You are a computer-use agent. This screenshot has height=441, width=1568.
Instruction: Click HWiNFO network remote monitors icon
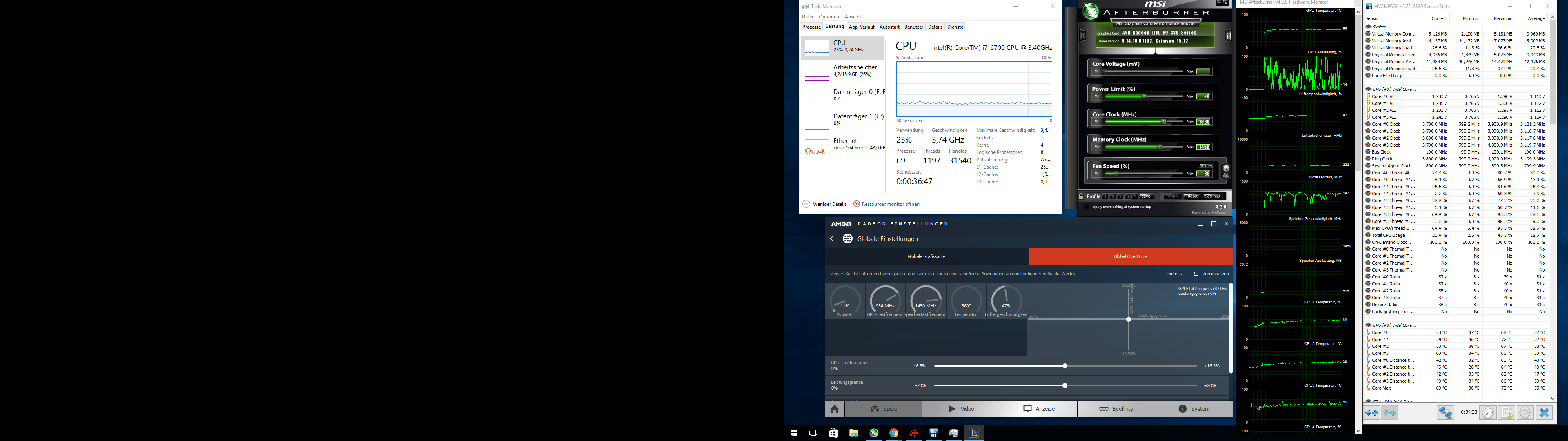pyautogui.click(x=1445, y=413)
